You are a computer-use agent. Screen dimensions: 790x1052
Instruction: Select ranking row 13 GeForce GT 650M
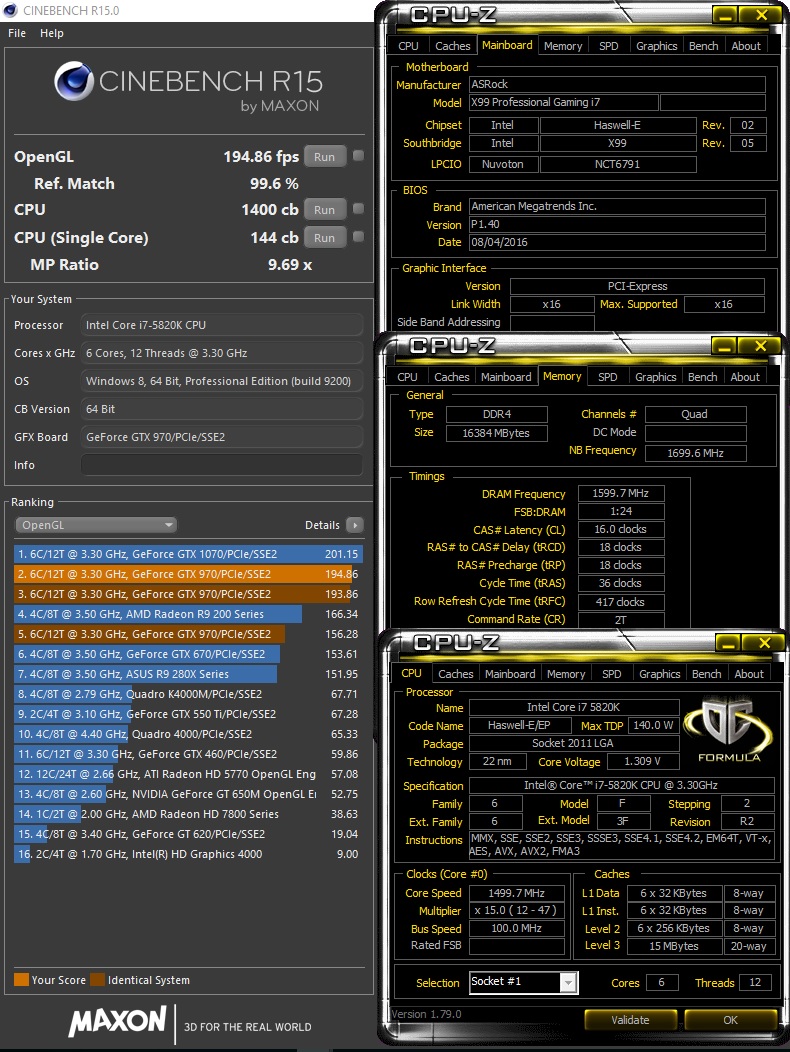click(189, 794)
